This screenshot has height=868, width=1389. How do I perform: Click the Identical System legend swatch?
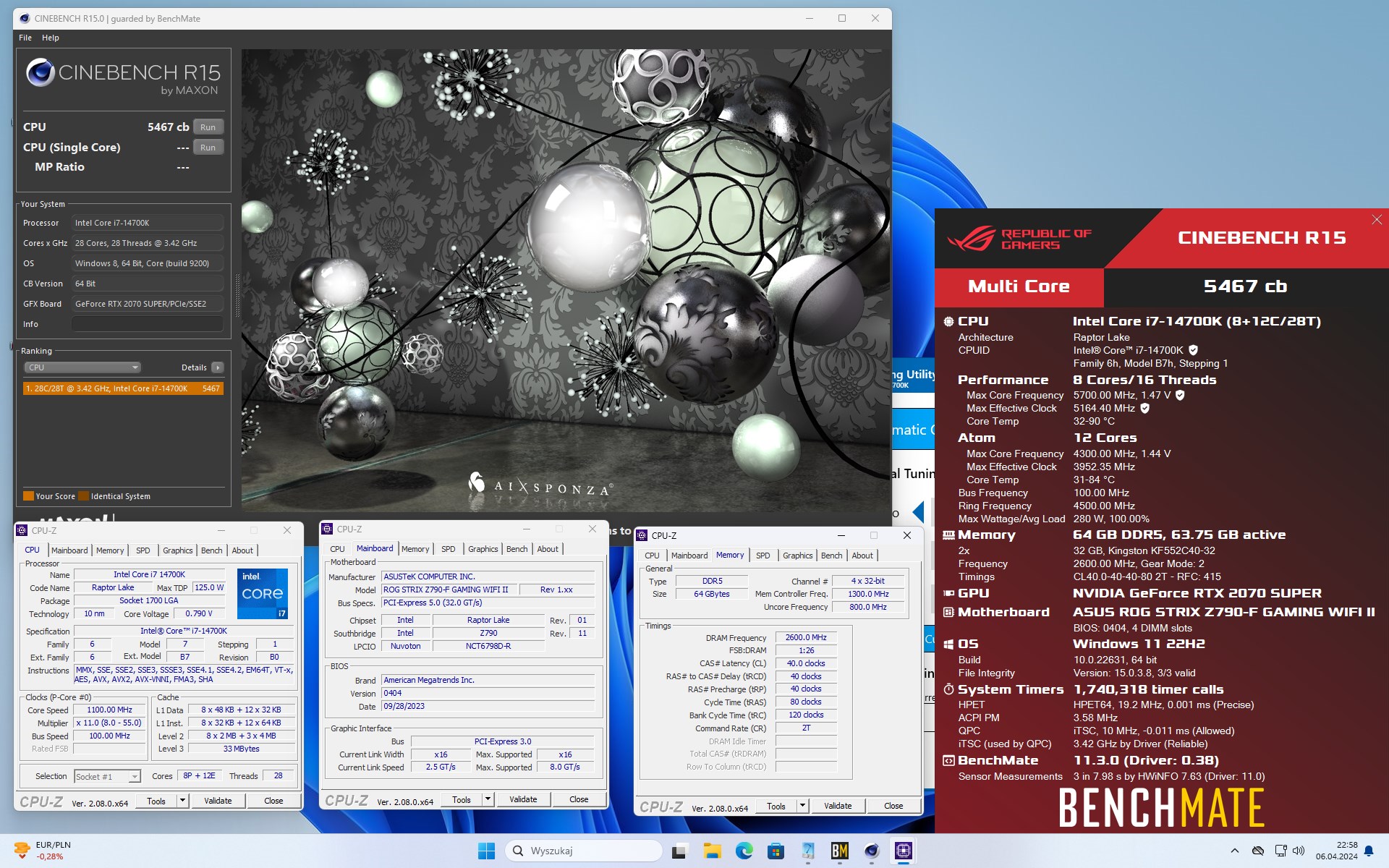click(83, 496)
